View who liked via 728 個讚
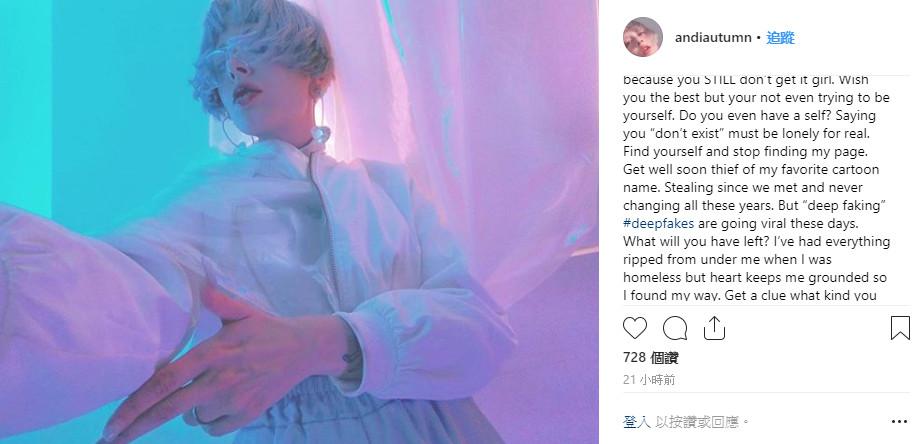The height and width of the screenshot is (444, 916). point(650,358)
